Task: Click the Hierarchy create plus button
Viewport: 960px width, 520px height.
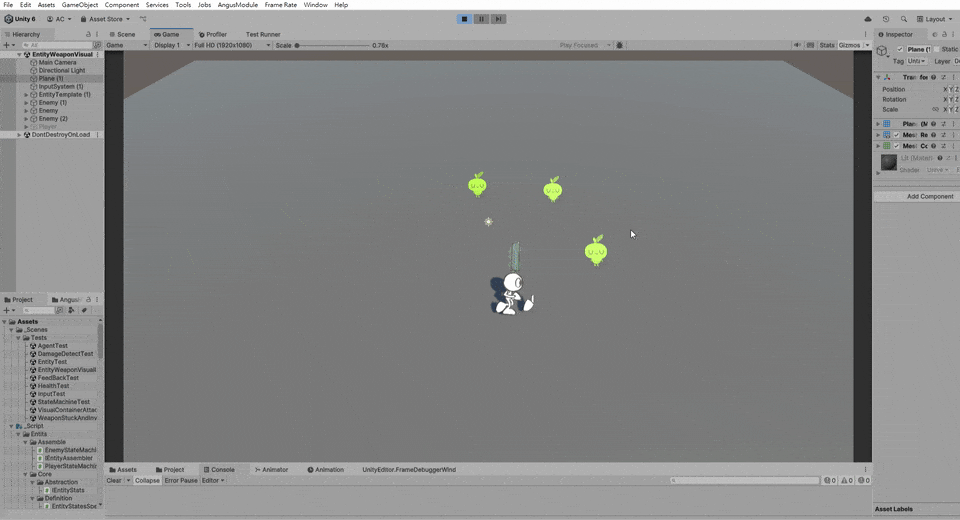Action: [9, 45]
